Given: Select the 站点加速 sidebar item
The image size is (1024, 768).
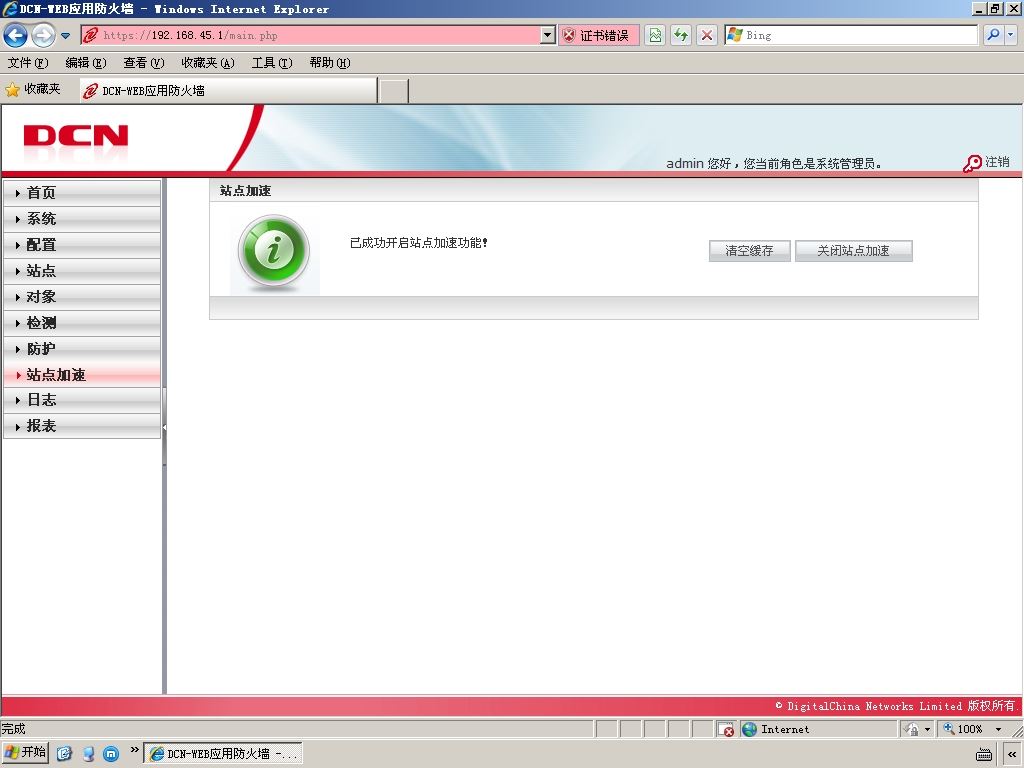Looking at the screenshot, I should [x=82, y=375].
